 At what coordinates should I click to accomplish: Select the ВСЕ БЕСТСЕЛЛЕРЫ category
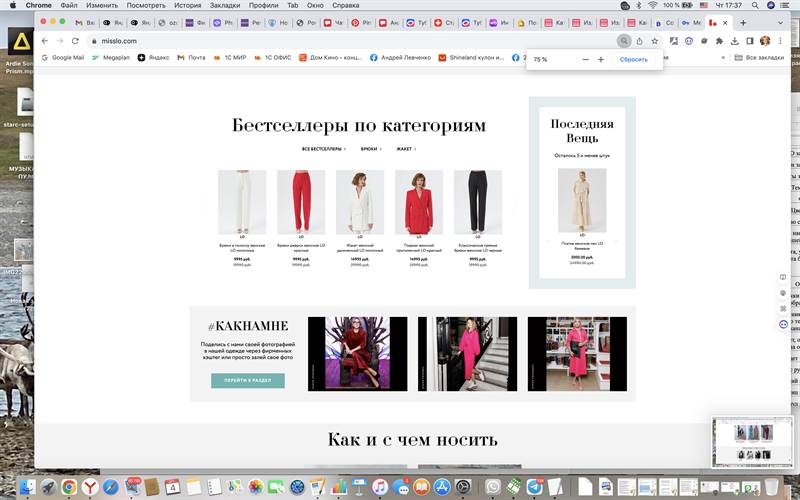(x=323, y=149)
